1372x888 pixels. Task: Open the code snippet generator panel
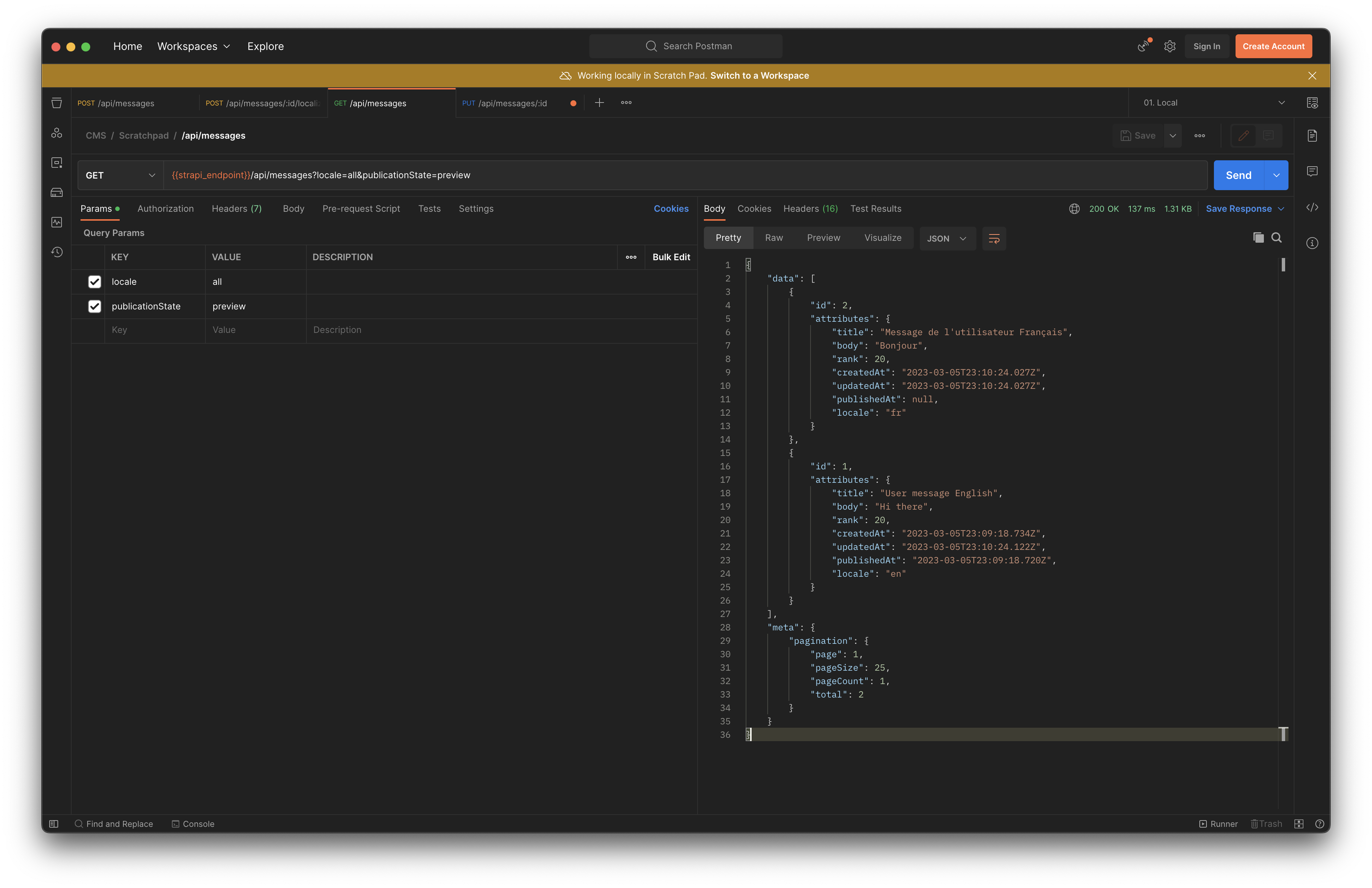tap(1313, 208)
